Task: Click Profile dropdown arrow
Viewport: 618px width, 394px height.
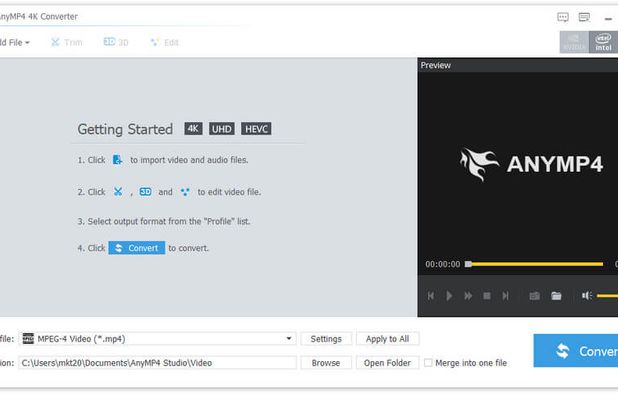Action: tap(289, 338)
